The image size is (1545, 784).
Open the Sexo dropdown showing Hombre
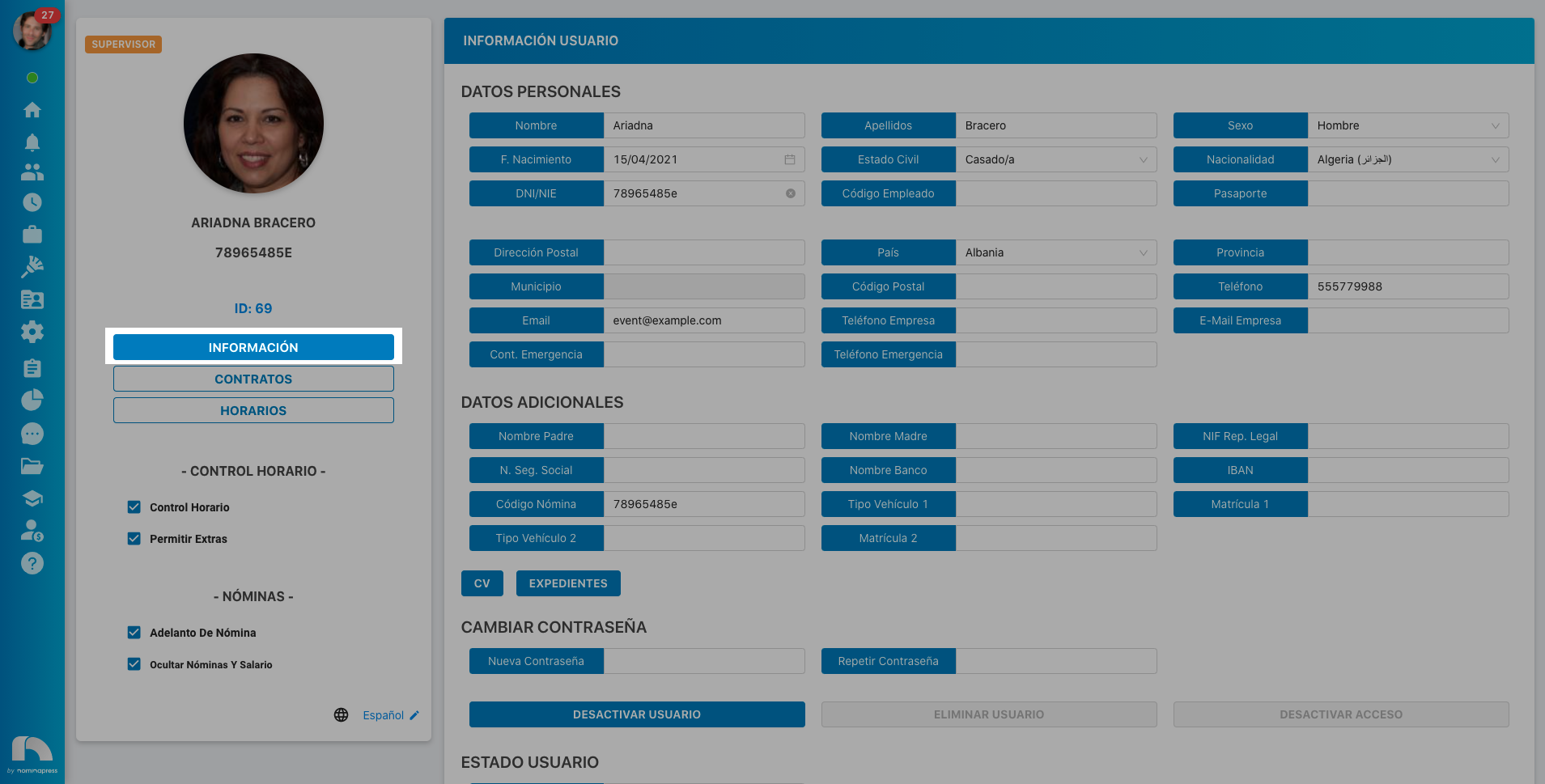tap(1408, 125)
